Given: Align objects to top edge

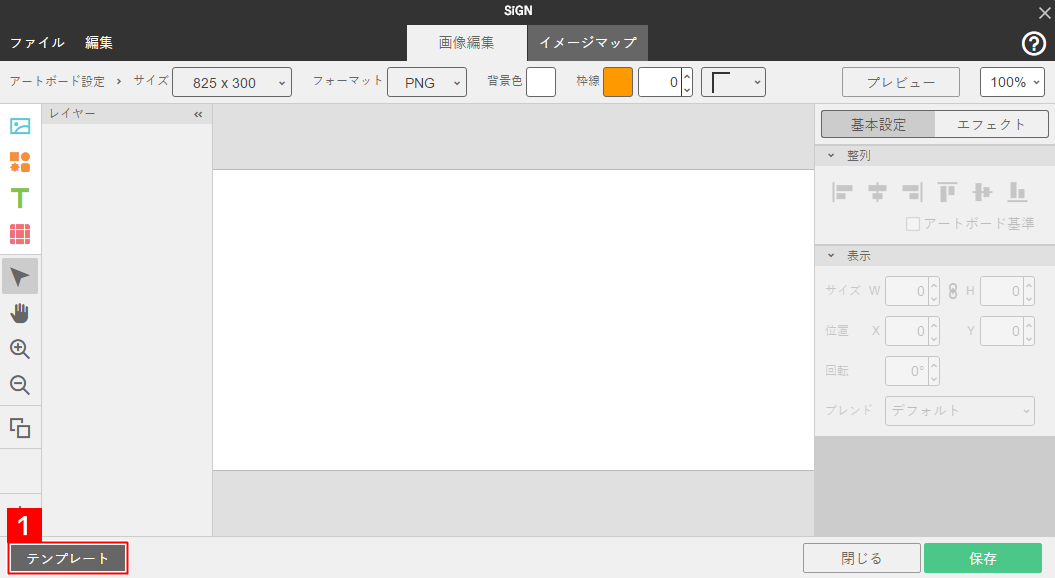Looking at the screenshot, I should [947, 192].
